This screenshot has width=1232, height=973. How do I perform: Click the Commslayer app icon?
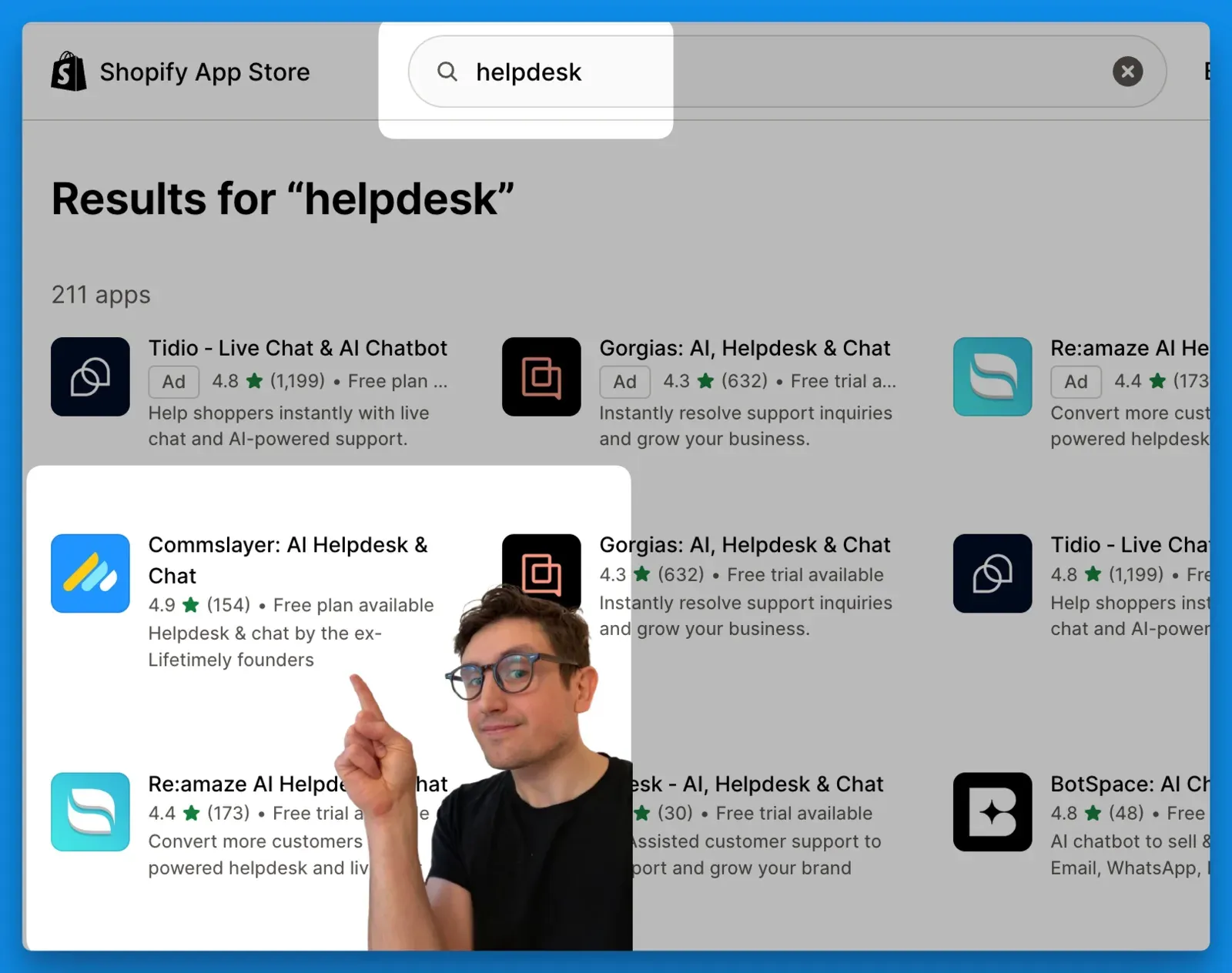[x=90, y=573]
